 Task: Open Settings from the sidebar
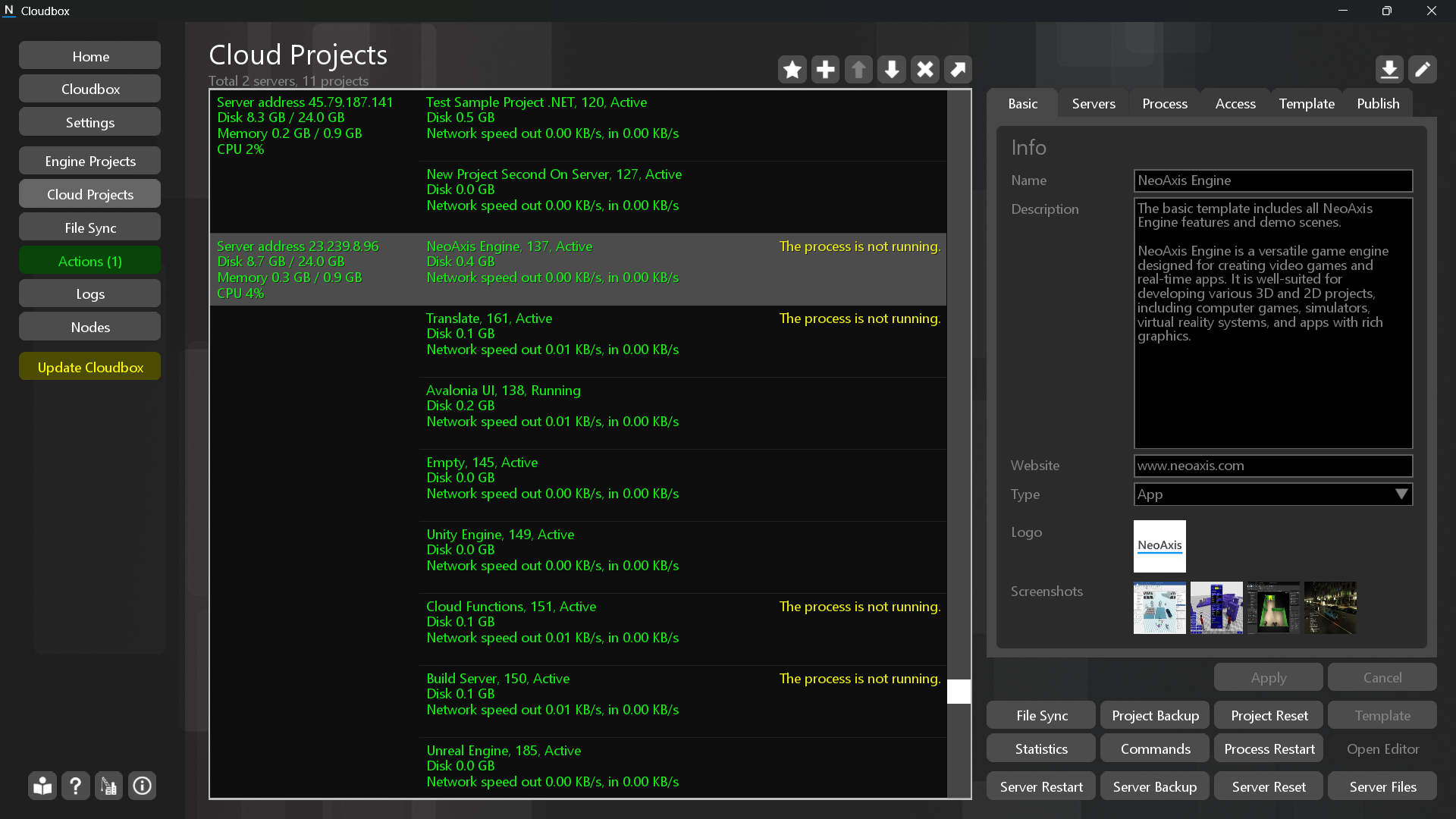[x=90, y=122]
